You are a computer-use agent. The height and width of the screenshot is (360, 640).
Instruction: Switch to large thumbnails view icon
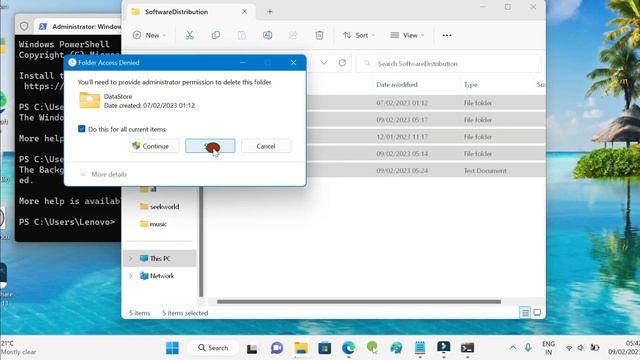(x=537, y=313)
